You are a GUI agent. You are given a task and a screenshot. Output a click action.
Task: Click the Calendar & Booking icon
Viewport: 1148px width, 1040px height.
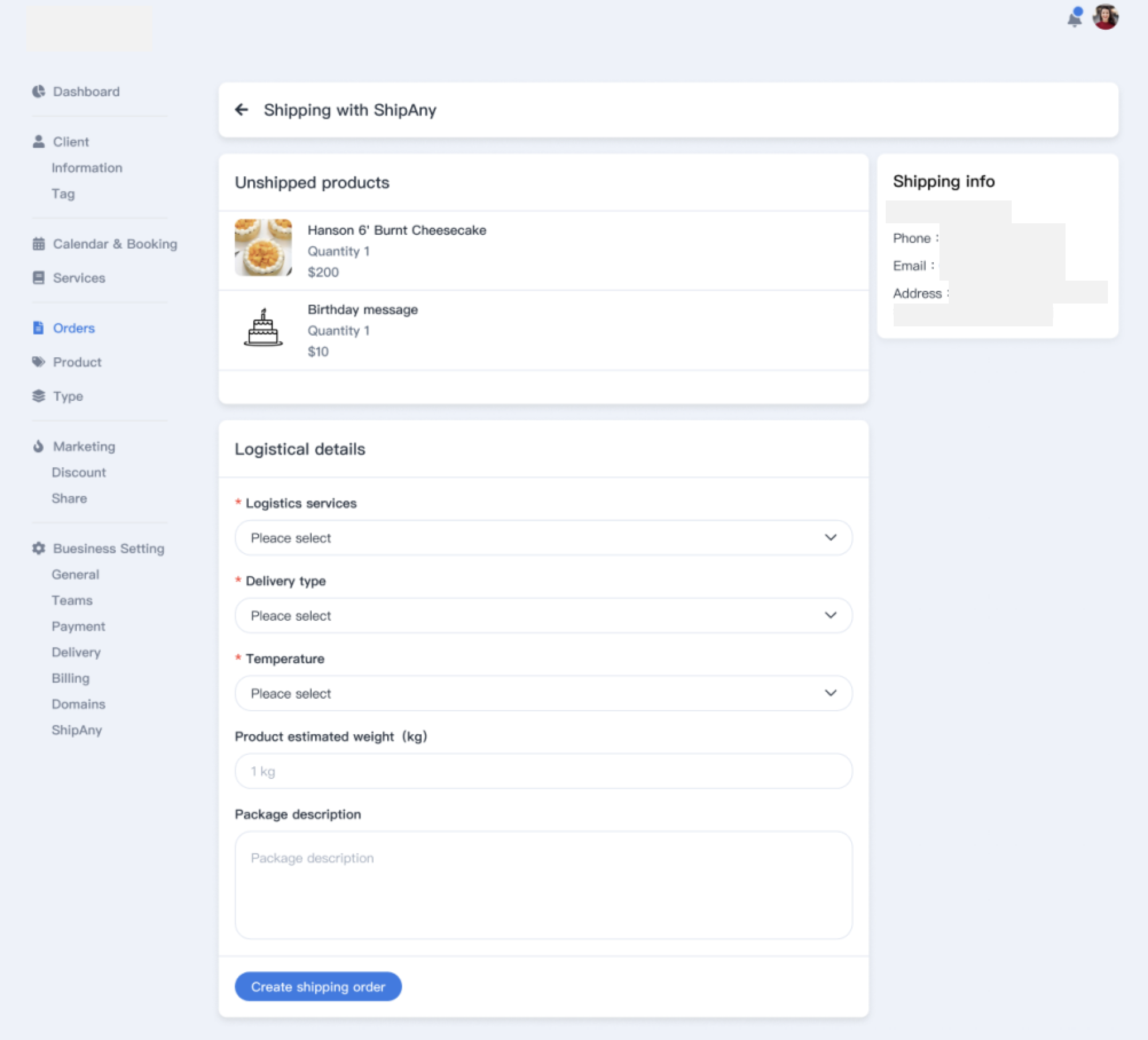tap(38, 244)
